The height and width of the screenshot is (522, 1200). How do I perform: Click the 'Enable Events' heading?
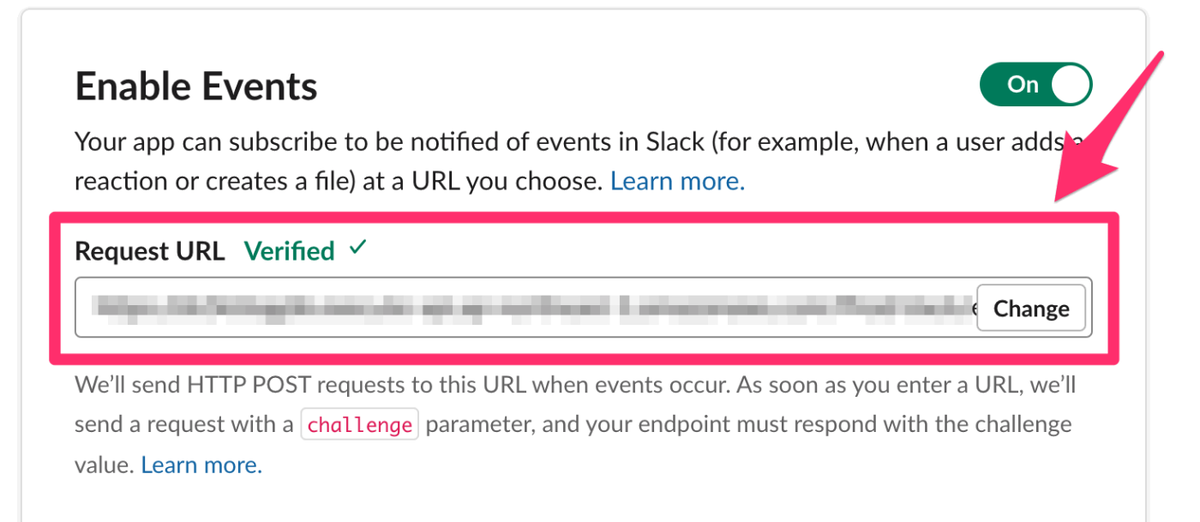tap(196, 87)
